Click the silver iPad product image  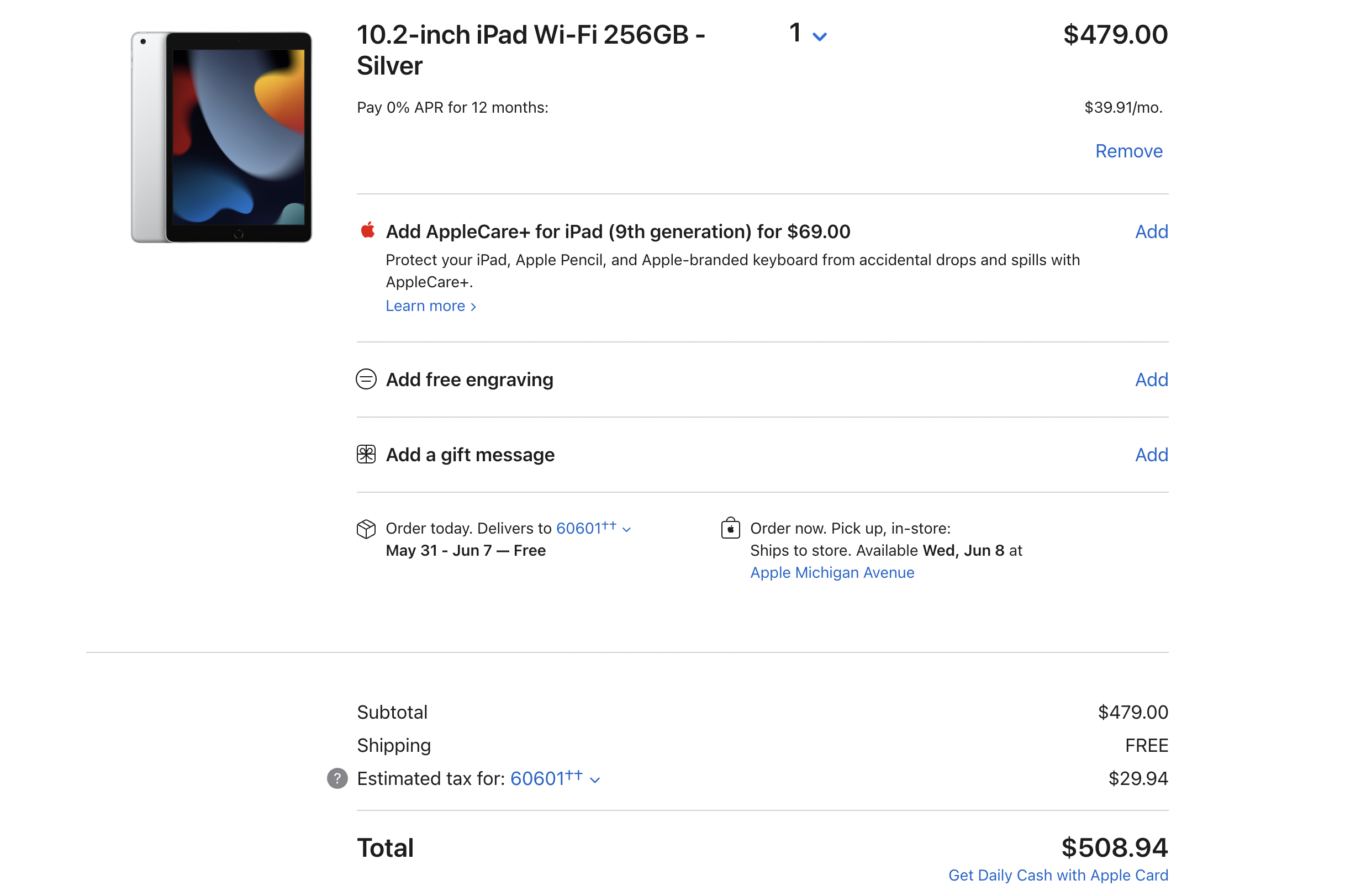(x=221, y=137)
